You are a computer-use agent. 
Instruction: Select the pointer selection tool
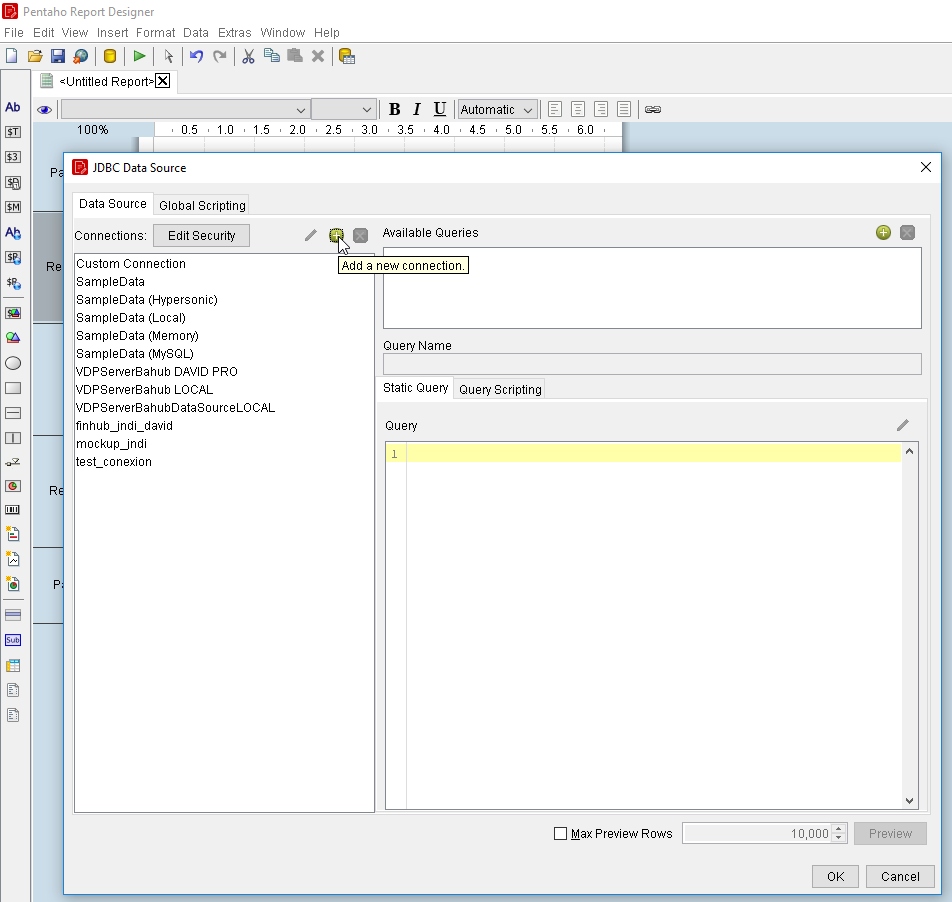tap(168, 56)
